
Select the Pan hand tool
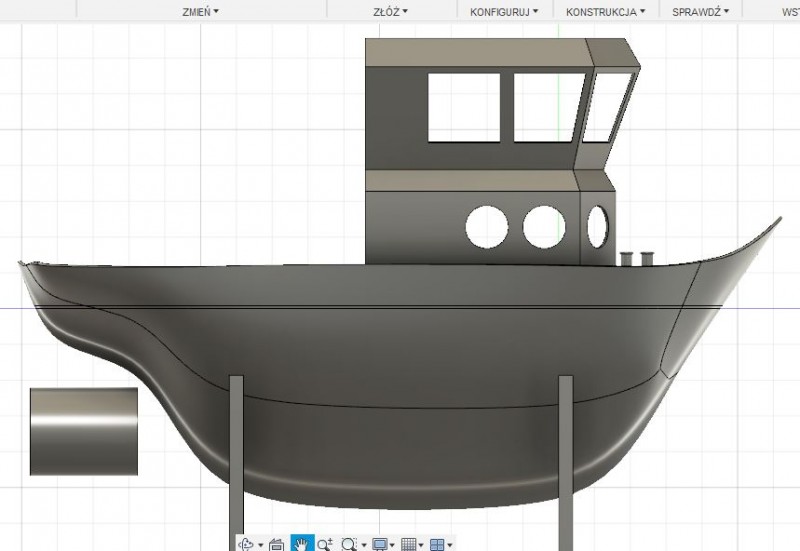coord(302,544)
